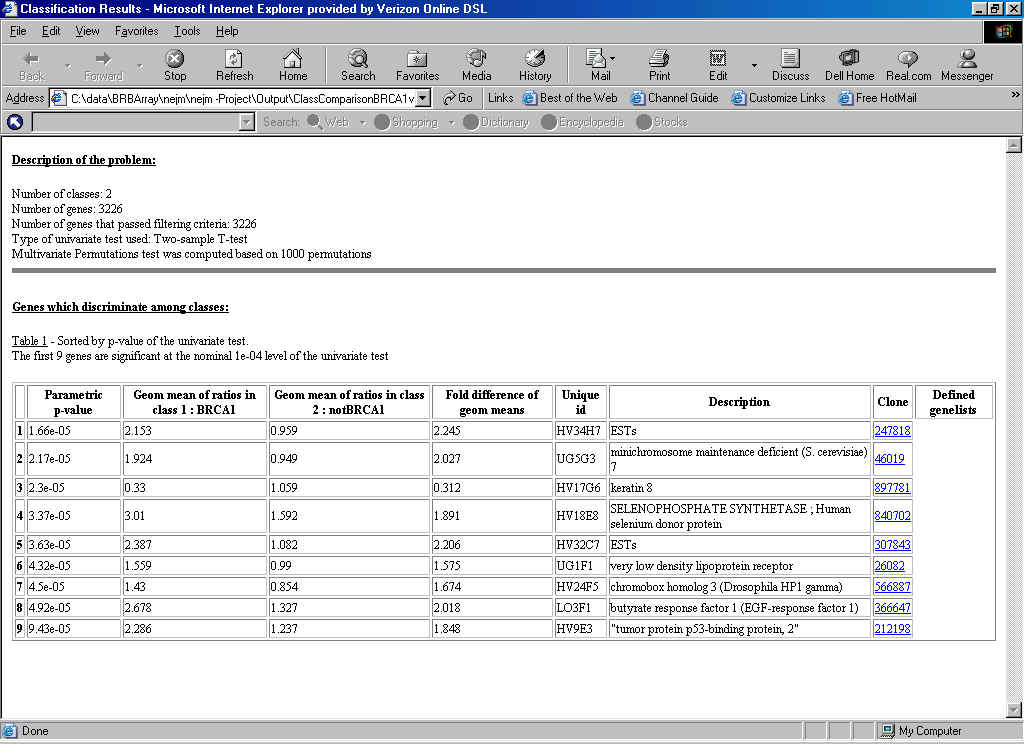Open the File menu
1024x744 pixels.
click(x=18, y=31)
